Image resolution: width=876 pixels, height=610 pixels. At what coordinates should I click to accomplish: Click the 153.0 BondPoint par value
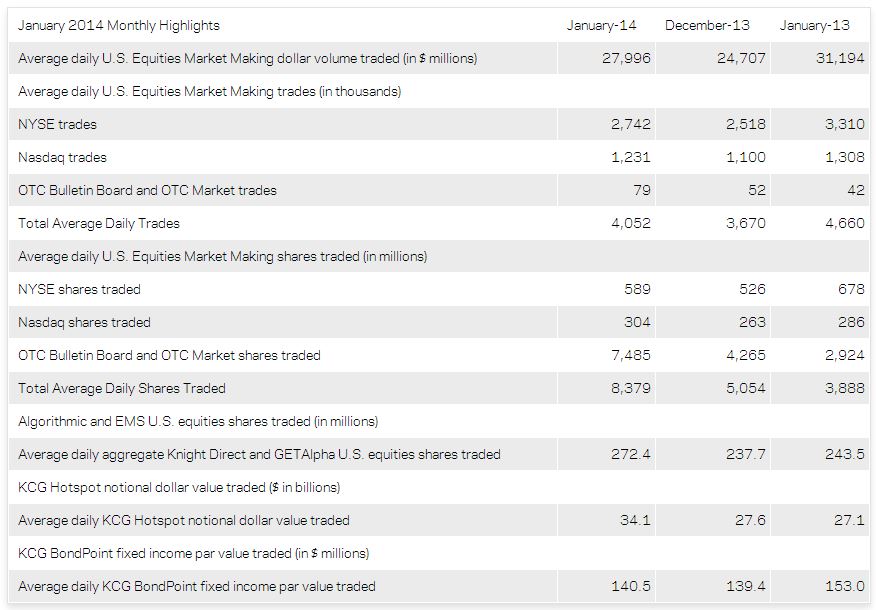pyautogui.click(x=845, y=586)
